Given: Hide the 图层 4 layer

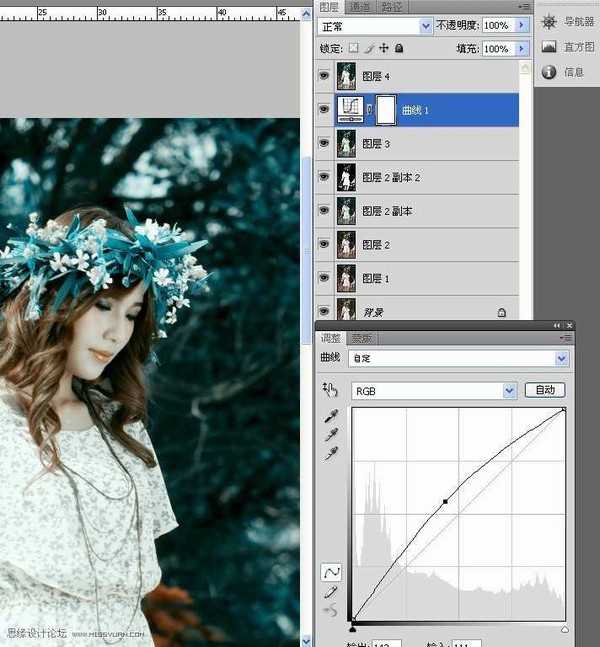Looking at the screenshot, I should (324, 76).
